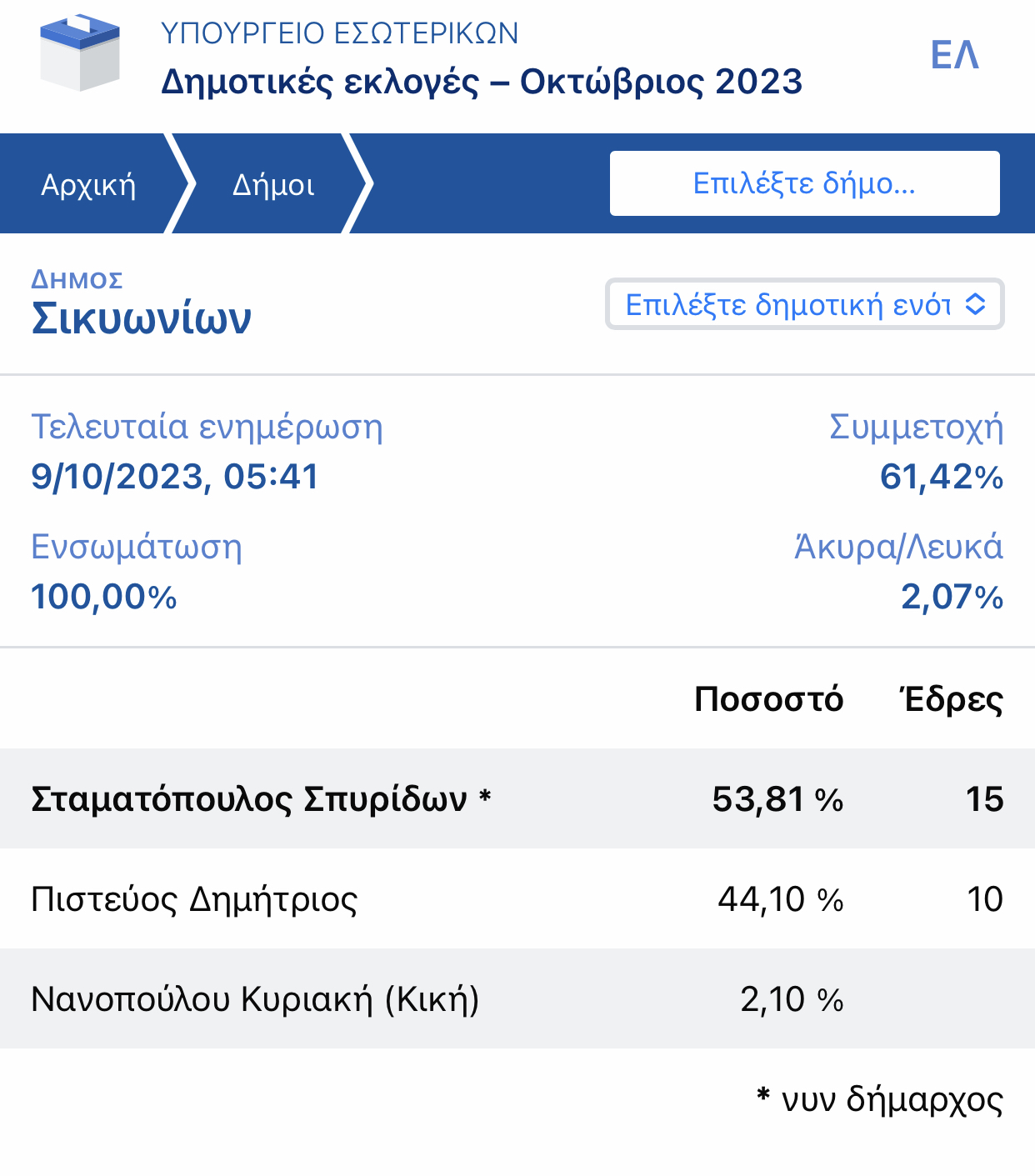Click the Σικυωνίων municipality heading
The height and width of the screenshot is (1176, 1035).
point(141,318)
